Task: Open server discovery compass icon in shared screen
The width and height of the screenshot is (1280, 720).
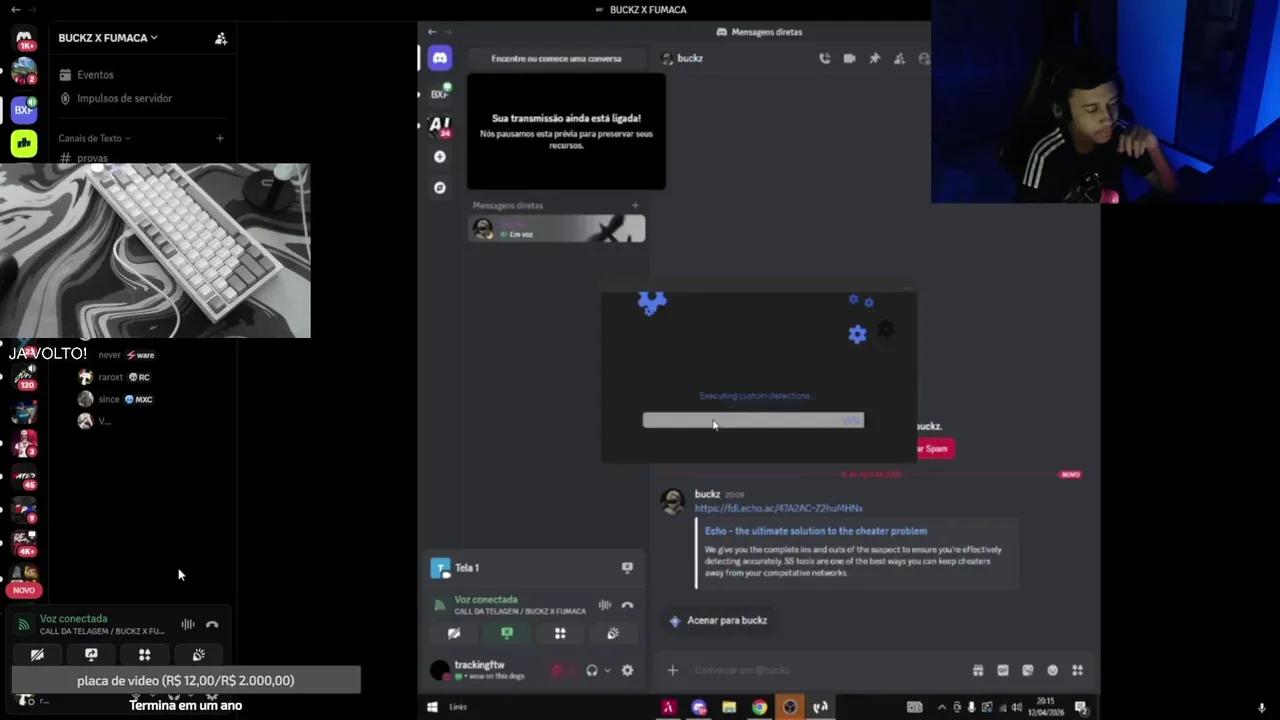Action: 439,187
